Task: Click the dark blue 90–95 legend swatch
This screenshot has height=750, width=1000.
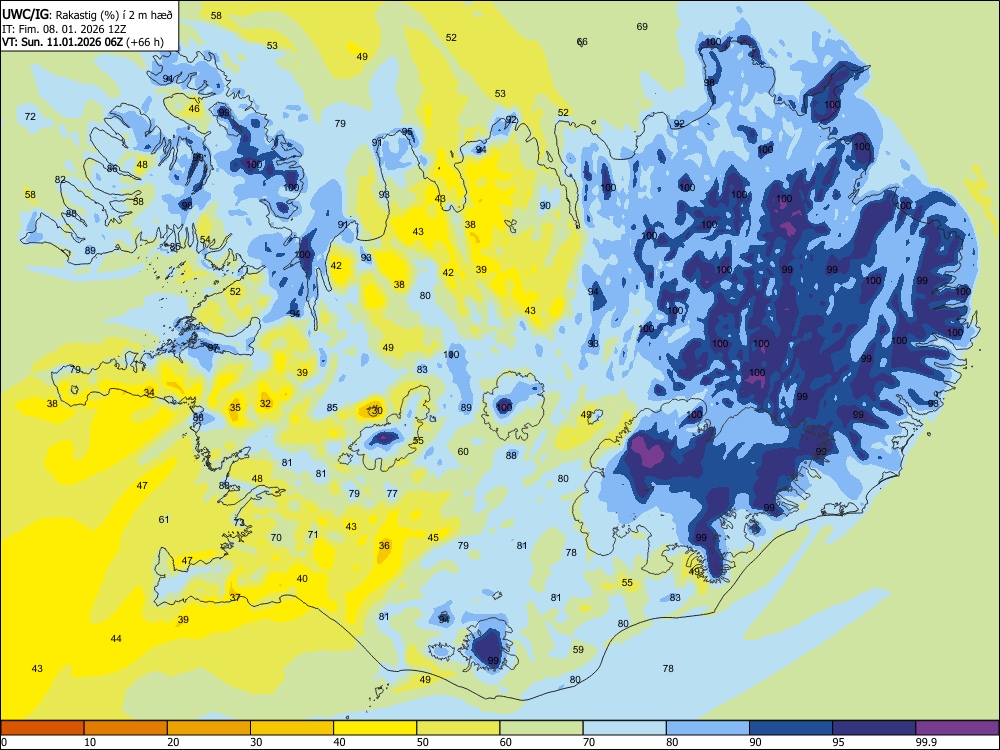Action: (791, 728)
